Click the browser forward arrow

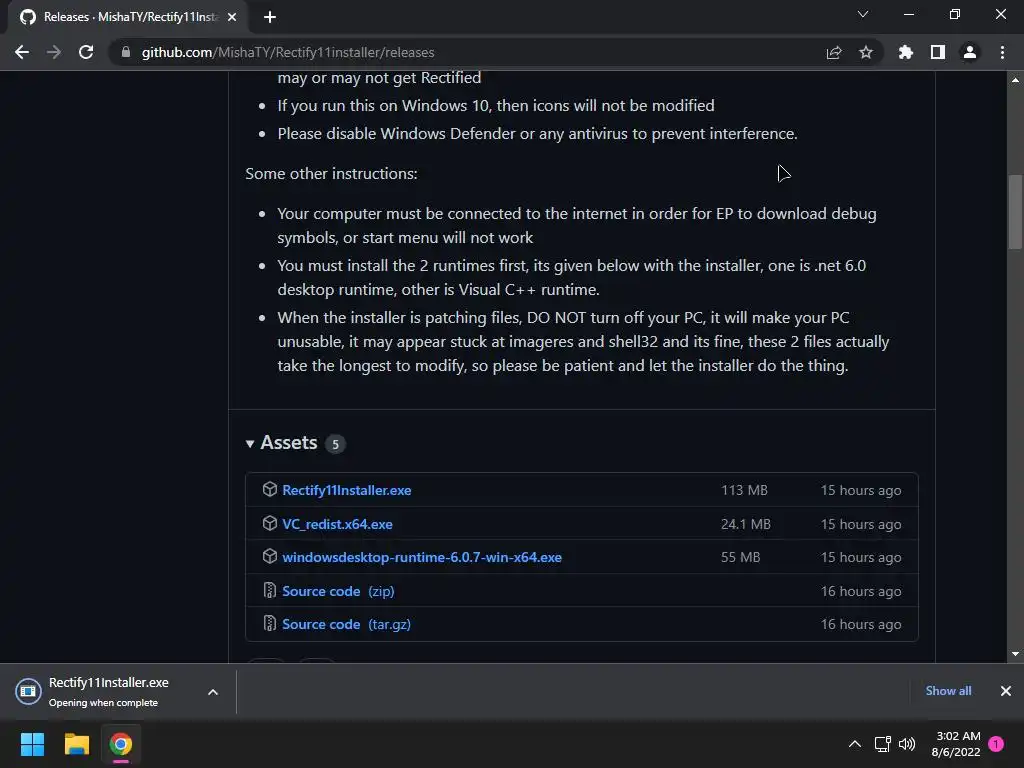pyautogui.click(x=54, y=52)
